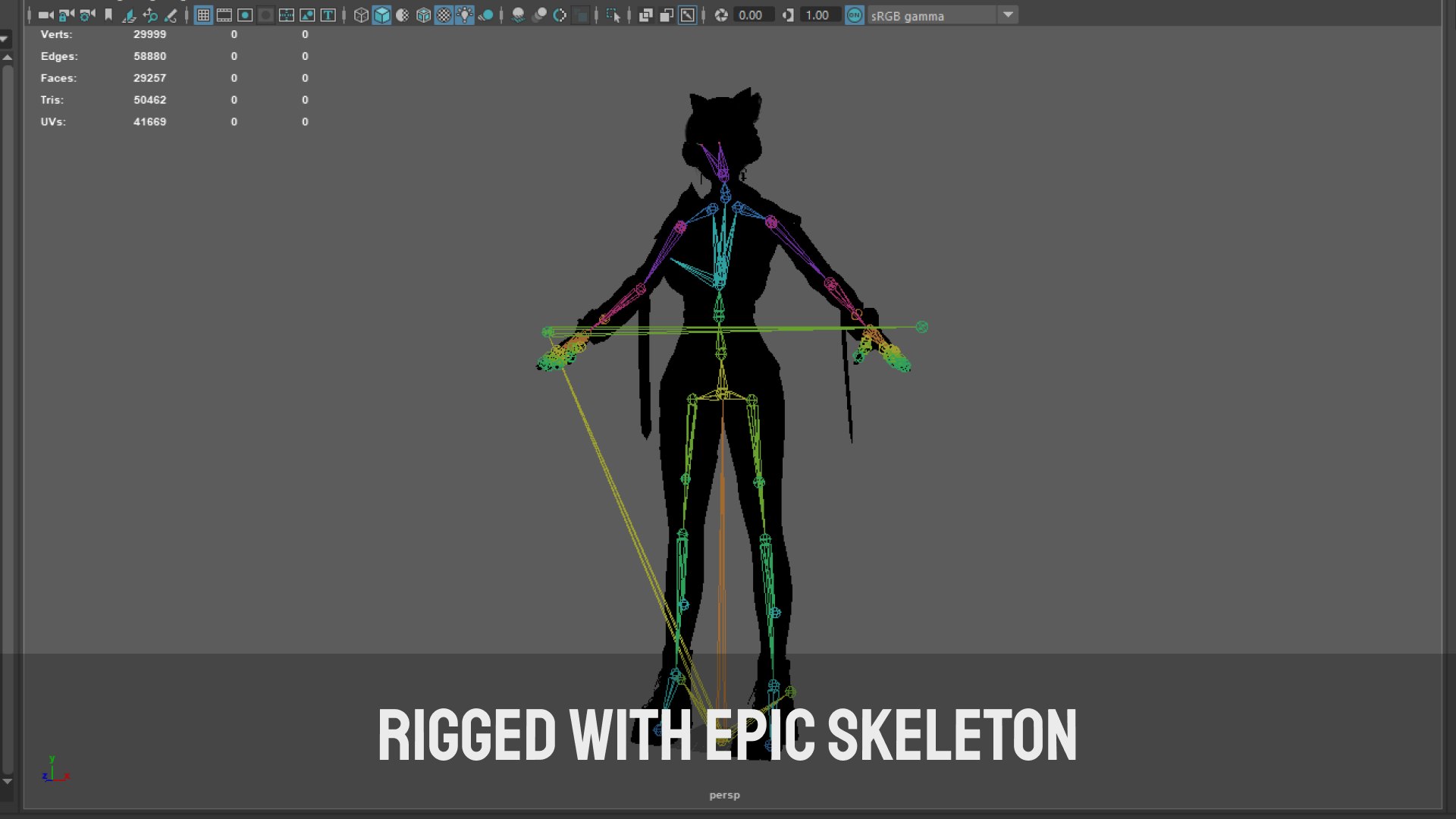Activate the 2D Pan/Zoom tool icon

tap(150, 15)
